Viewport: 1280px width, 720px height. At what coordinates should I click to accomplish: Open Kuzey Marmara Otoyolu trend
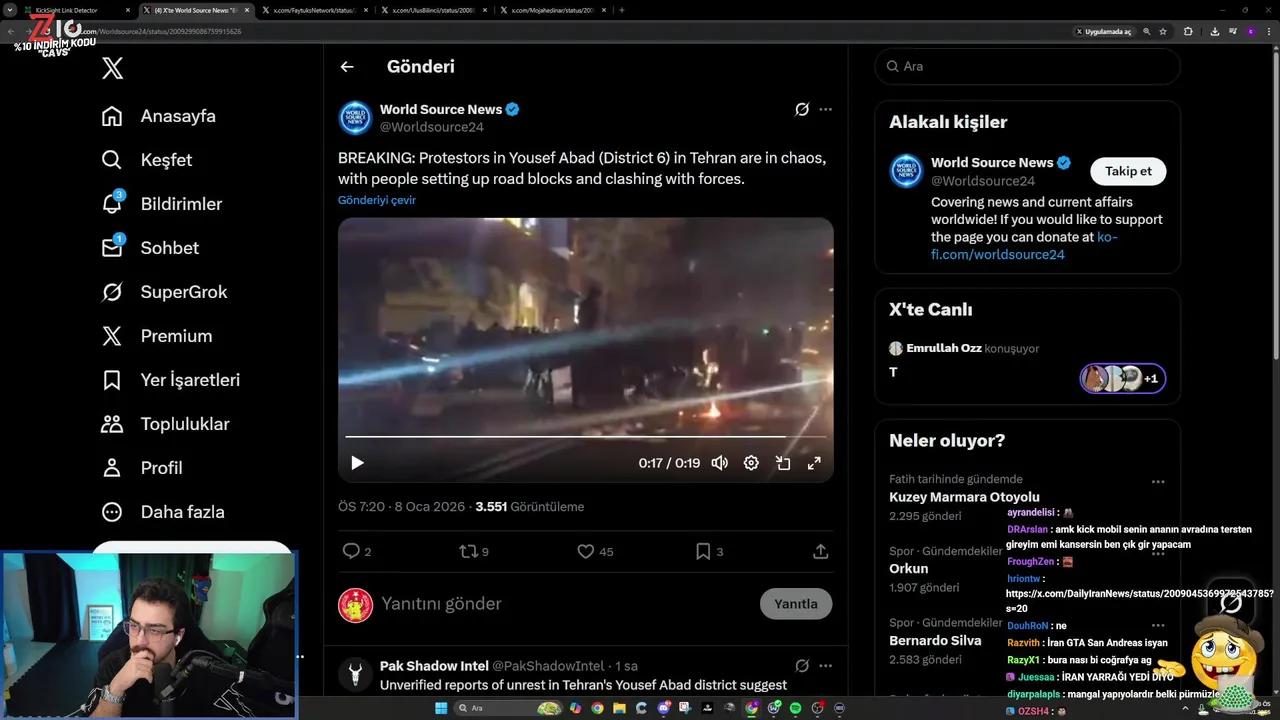pyautogui.click(x=964, y=497)
